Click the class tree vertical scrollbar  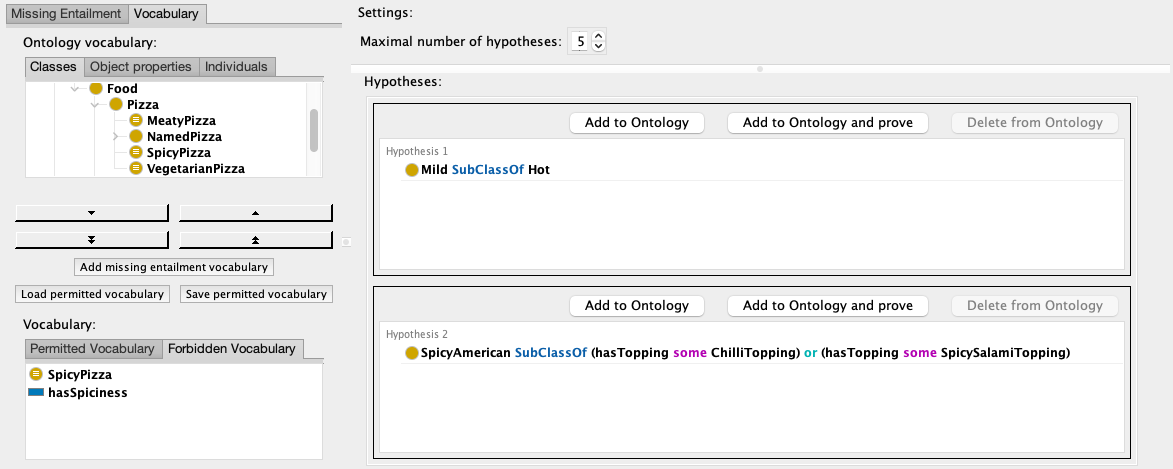pos(314,129)
